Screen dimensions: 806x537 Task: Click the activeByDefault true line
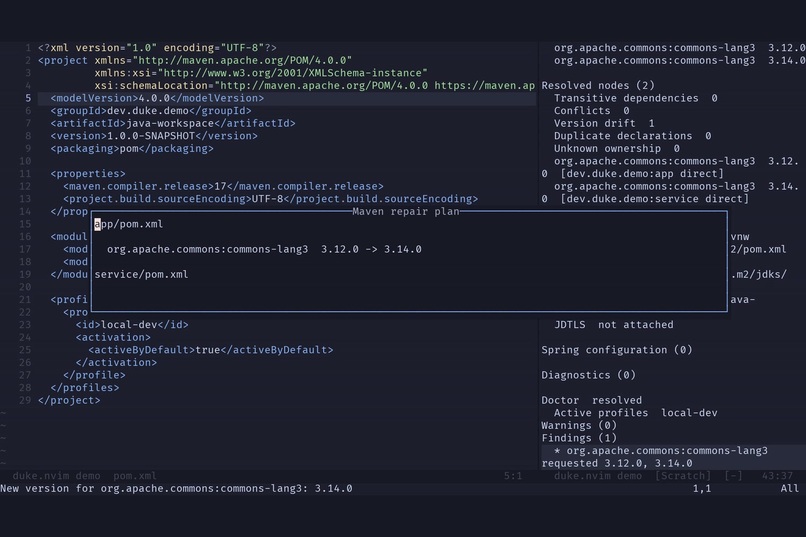click(211, 350)
